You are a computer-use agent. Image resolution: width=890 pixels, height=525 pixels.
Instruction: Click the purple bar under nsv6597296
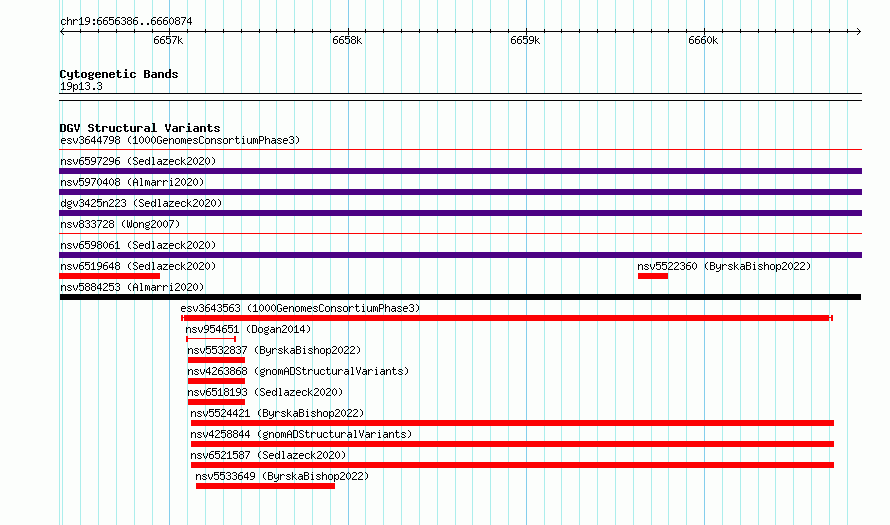pos(460,171)
